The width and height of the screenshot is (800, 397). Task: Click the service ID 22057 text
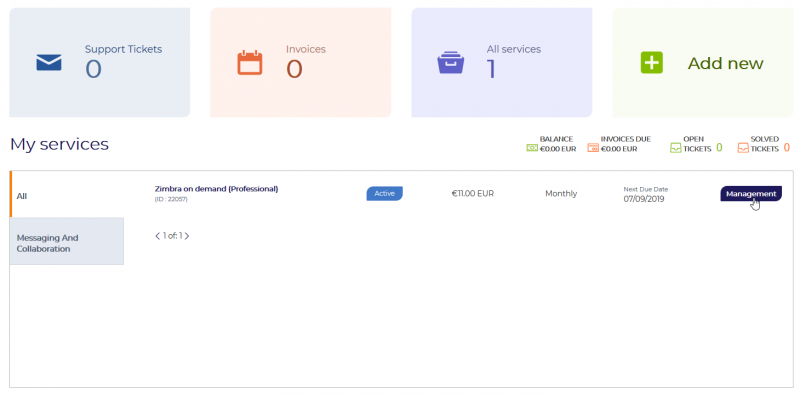[171, 199]
